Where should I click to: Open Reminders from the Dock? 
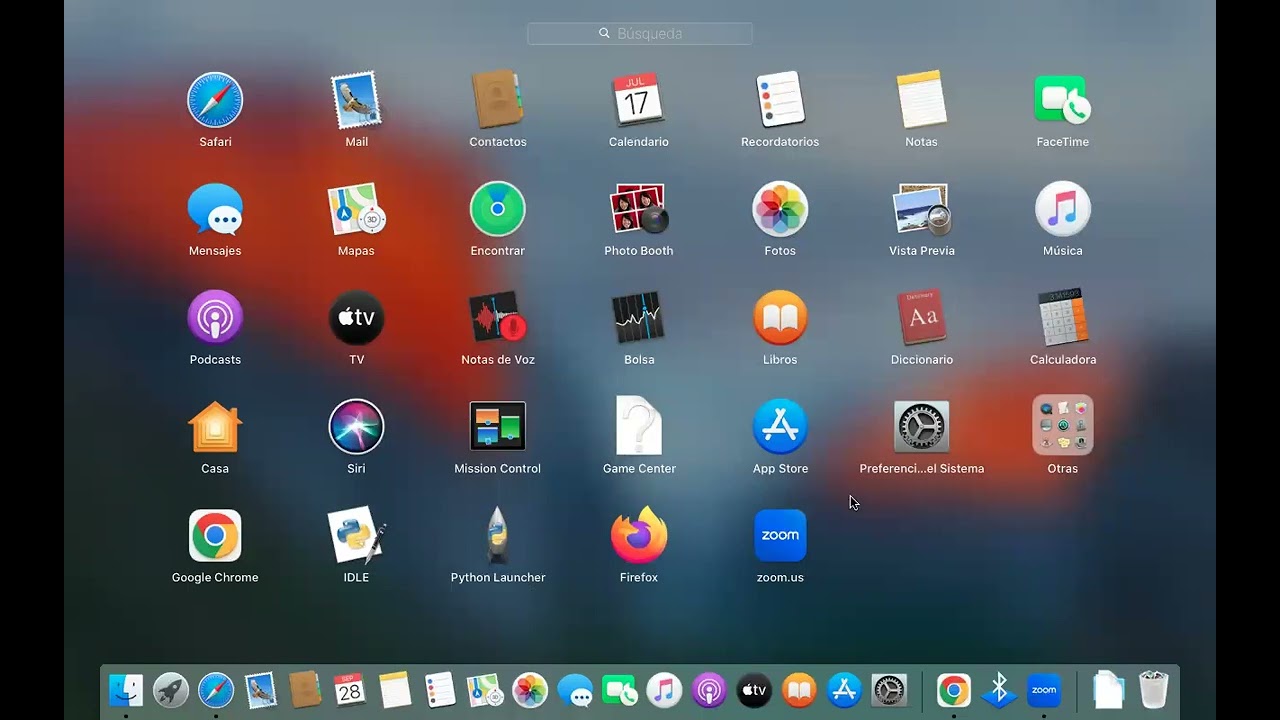(440, 690)
